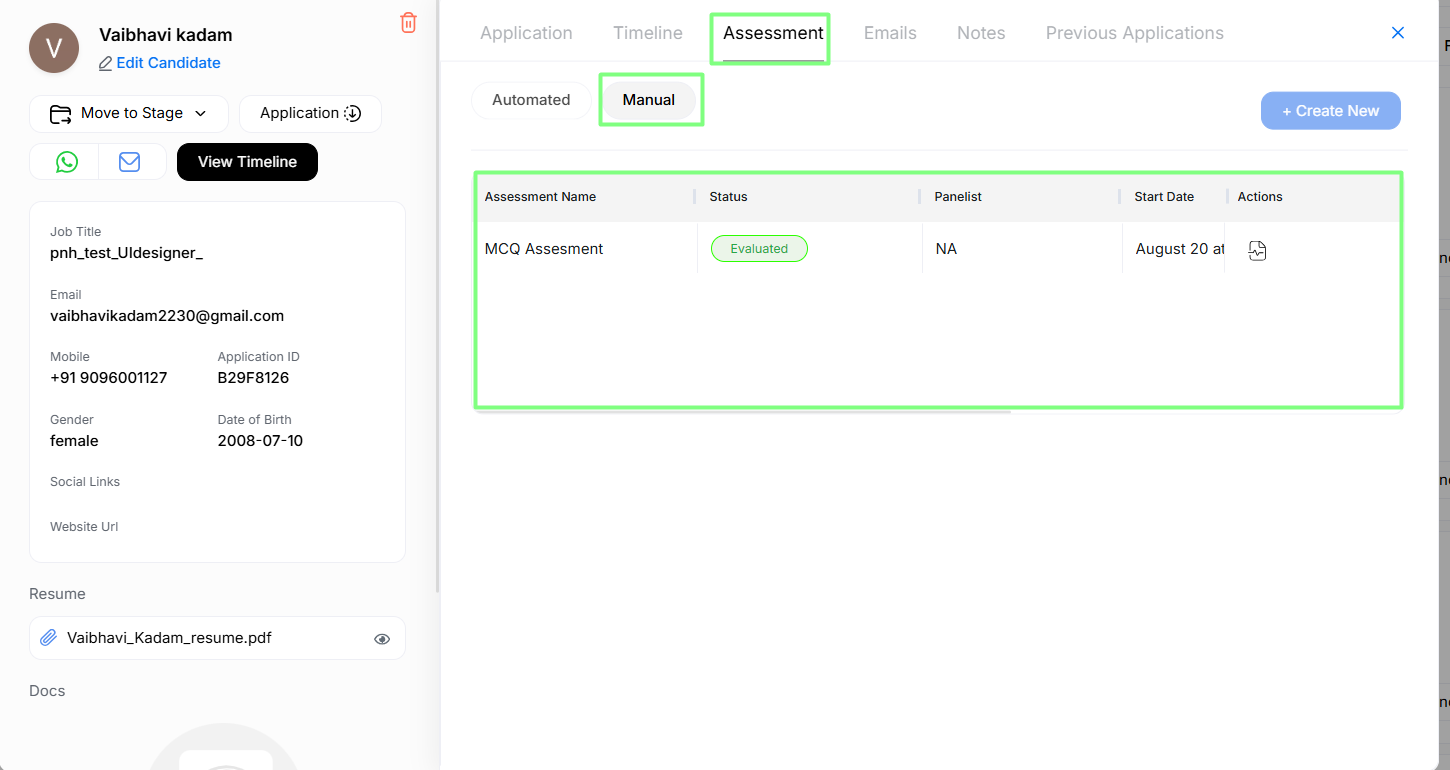Click the Start Date column header
This screenshot has width=1450, height=770.
(1164, 197)
